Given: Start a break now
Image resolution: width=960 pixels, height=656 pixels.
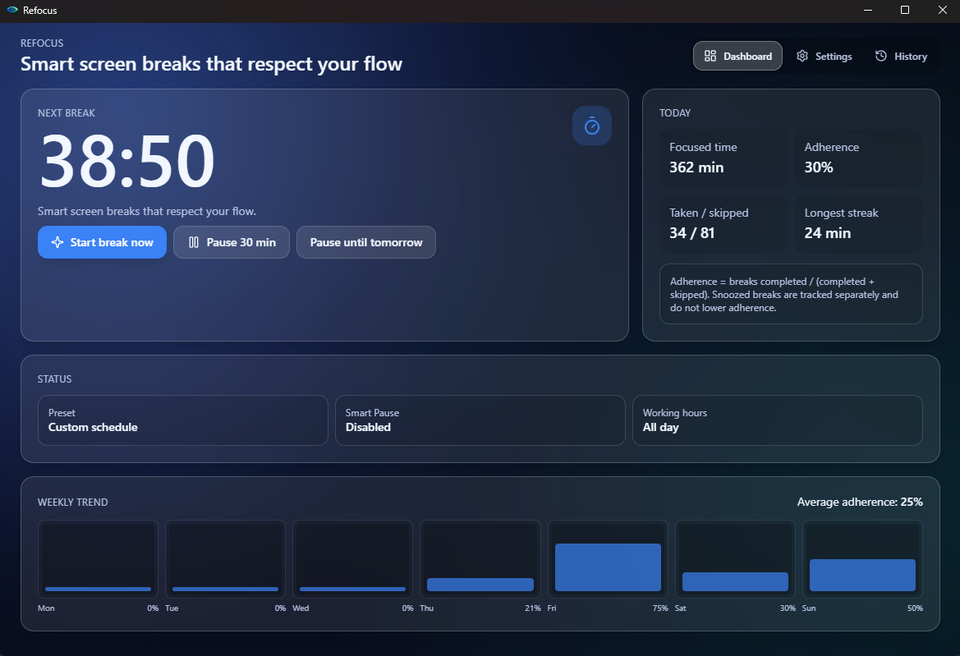Looking at the screenshot, I should (x=101, y=242).
